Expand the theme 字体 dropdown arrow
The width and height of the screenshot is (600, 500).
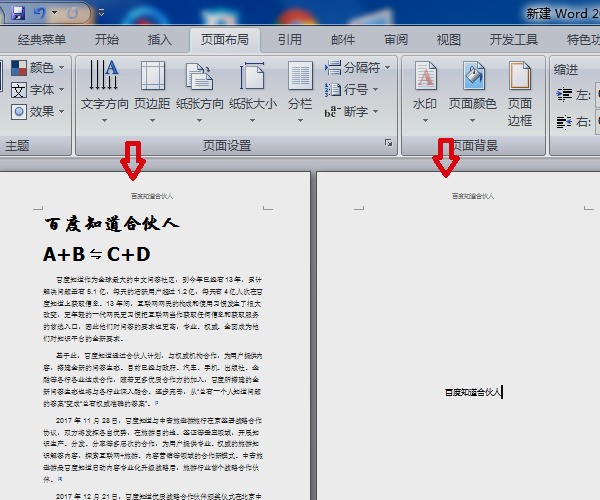point(62,90)
